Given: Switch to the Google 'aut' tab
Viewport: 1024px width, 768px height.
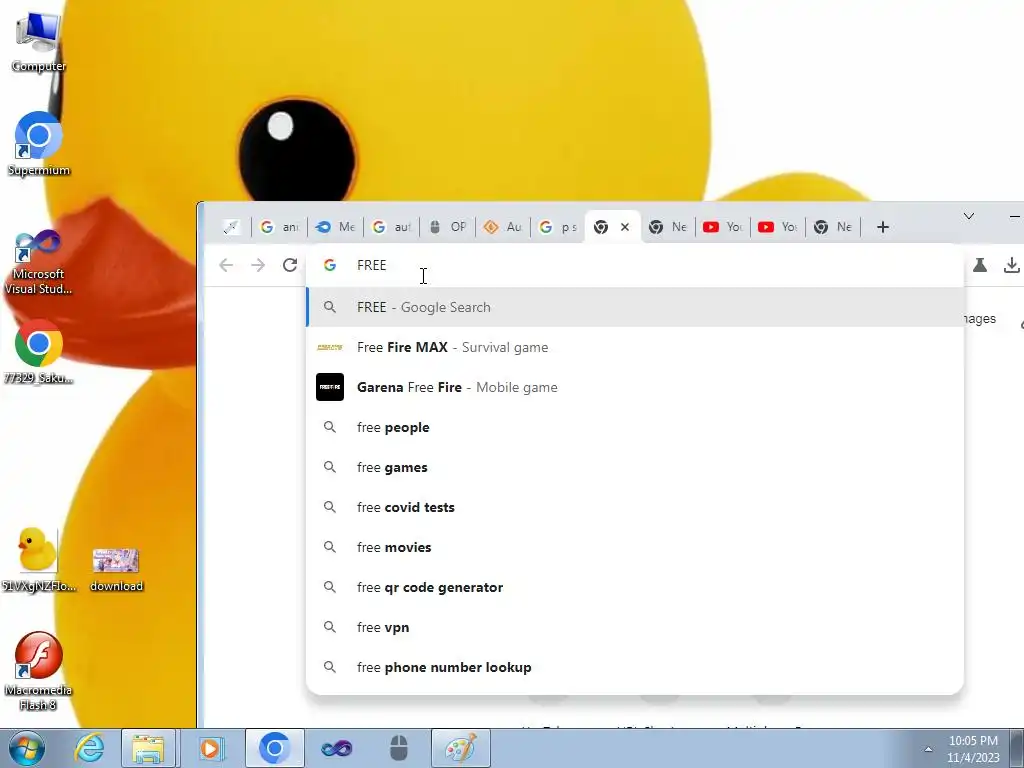Looking at the screenshot, I should [x=392, y=227].
